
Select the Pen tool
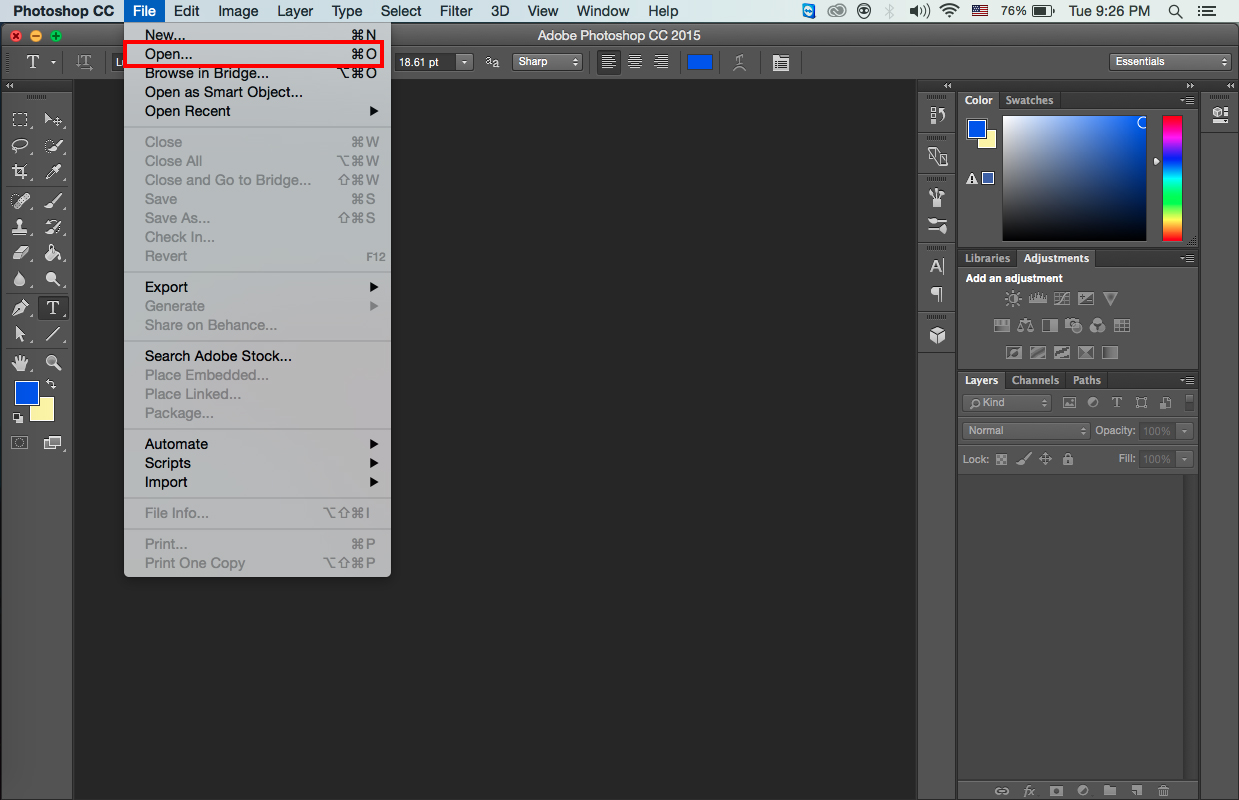[20, 308]
